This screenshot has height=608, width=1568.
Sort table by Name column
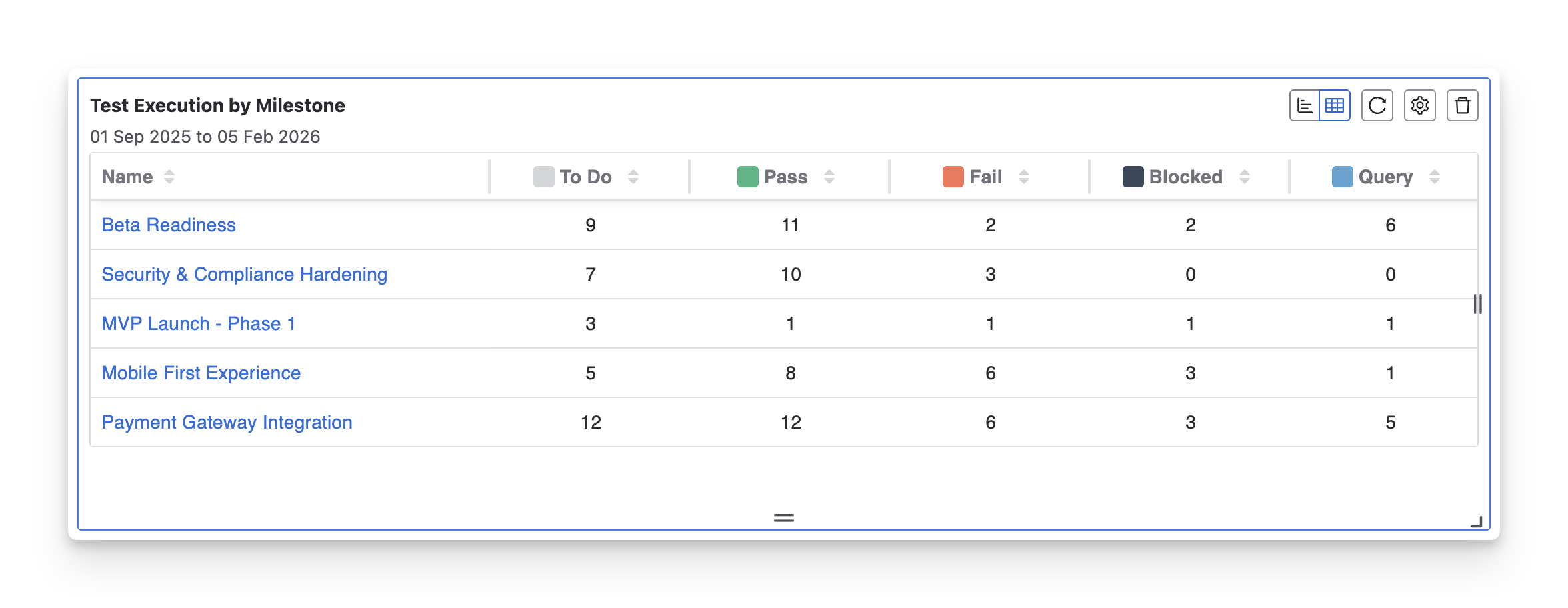click(169, 177)
